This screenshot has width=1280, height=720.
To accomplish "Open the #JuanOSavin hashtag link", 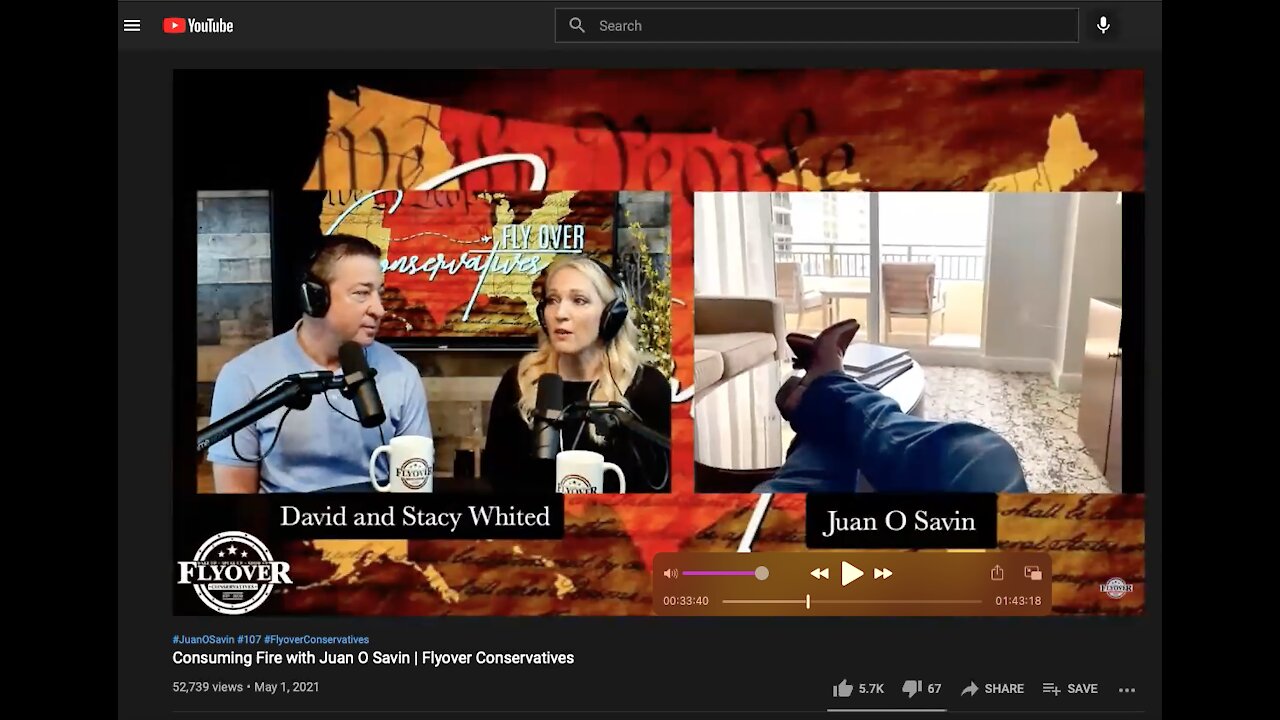I will (x=203, y=640).
